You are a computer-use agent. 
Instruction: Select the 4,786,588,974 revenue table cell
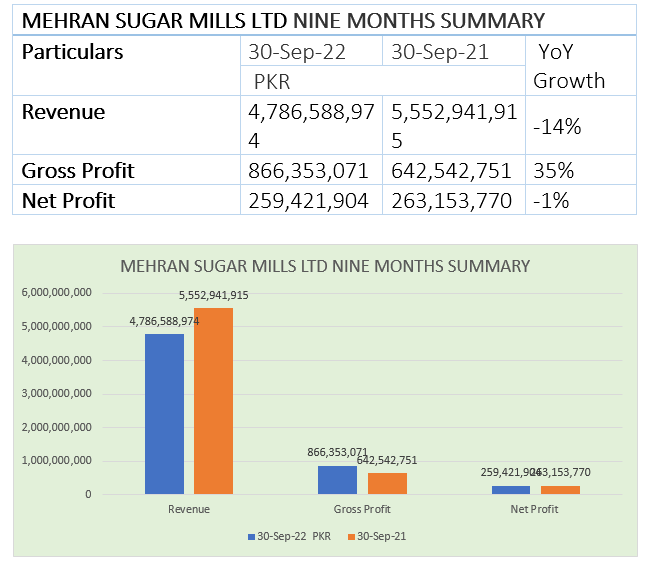coord(311,125)
